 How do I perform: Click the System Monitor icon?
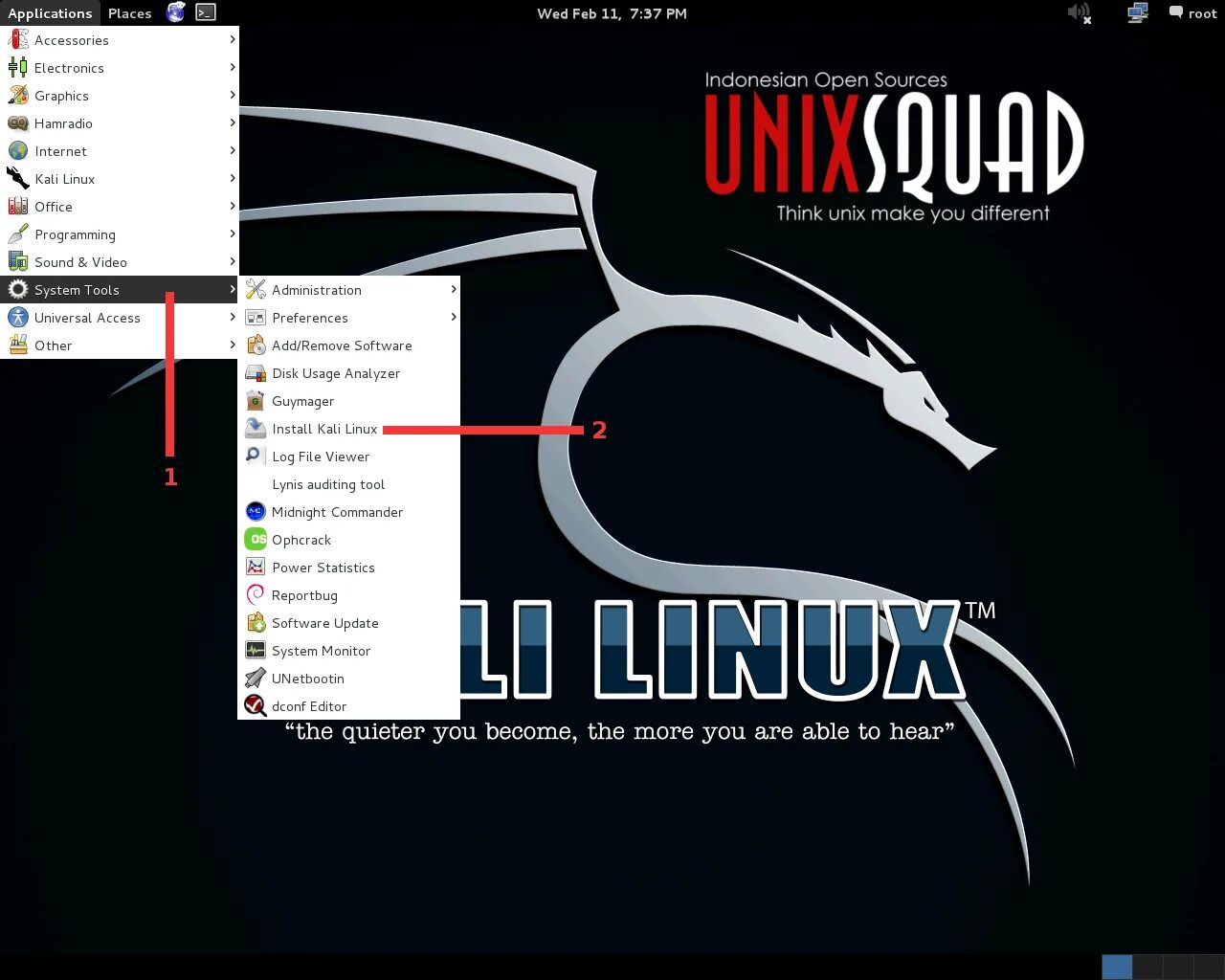(x=256, y=651)
